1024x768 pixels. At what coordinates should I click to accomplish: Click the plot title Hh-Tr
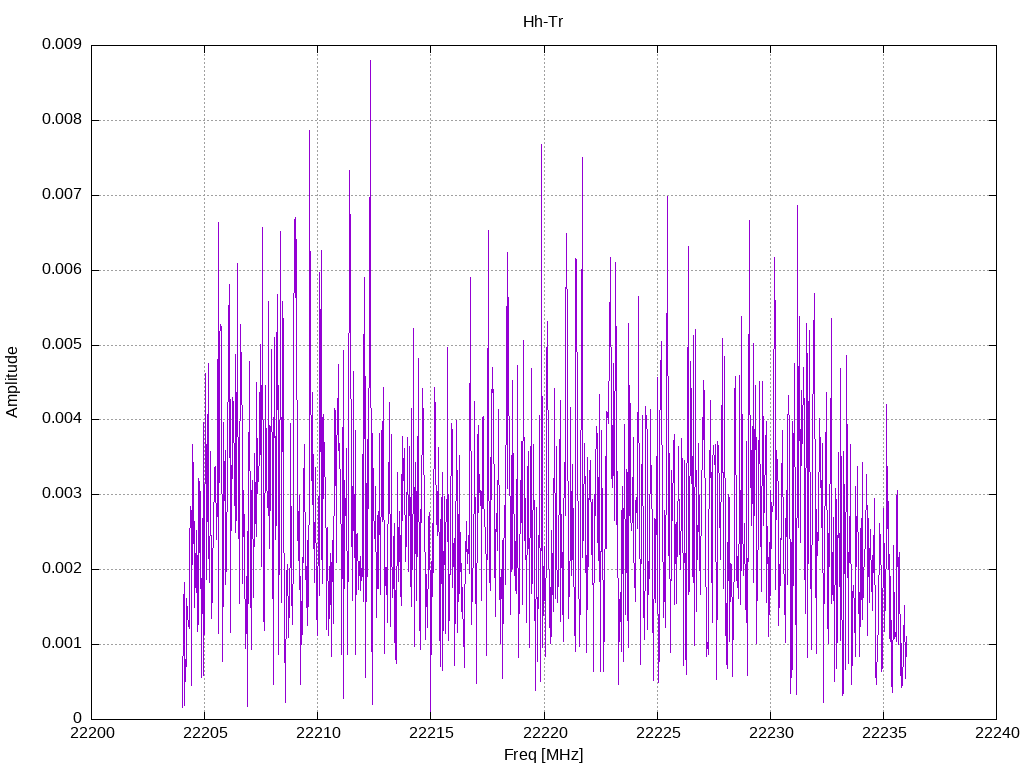click(543, 22)
